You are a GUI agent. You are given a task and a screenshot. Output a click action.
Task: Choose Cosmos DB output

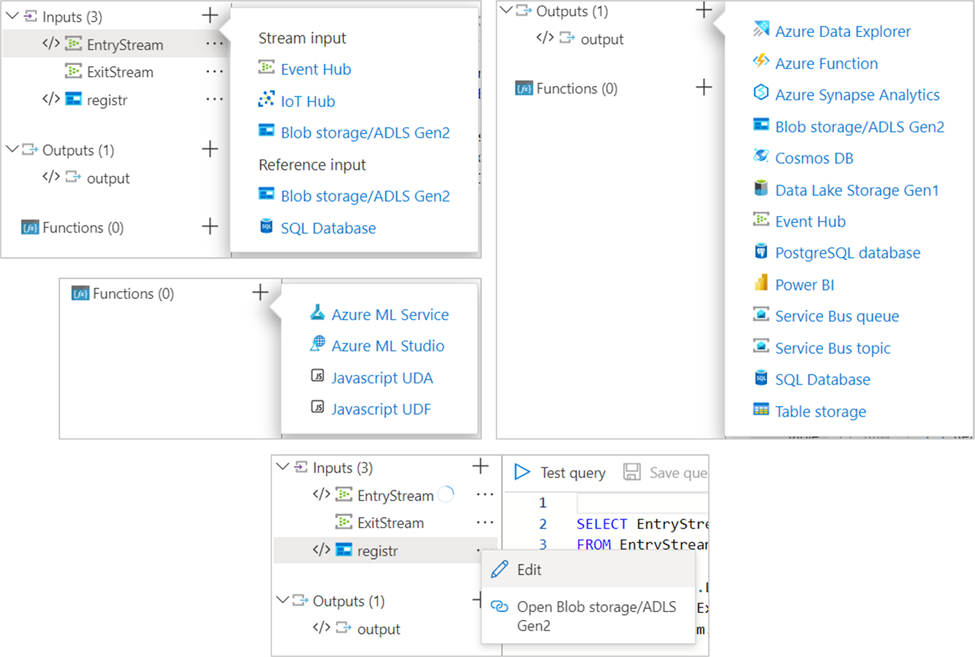814,158
